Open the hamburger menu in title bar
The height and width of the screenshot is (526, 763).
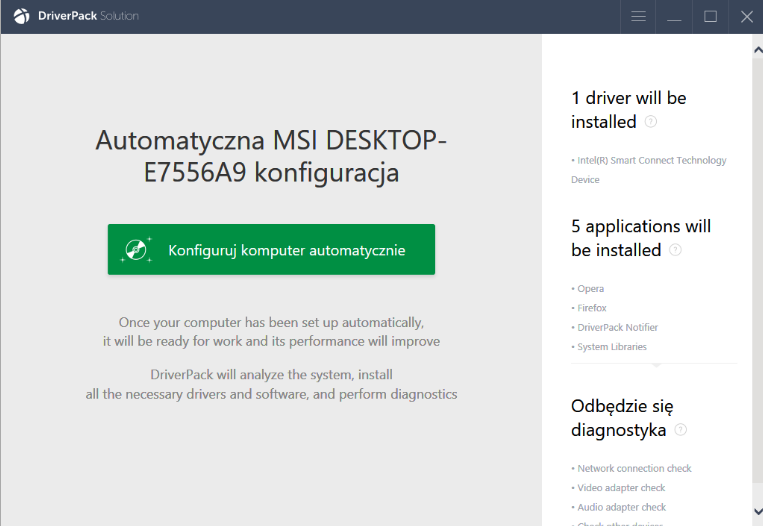tap(638, 17)
